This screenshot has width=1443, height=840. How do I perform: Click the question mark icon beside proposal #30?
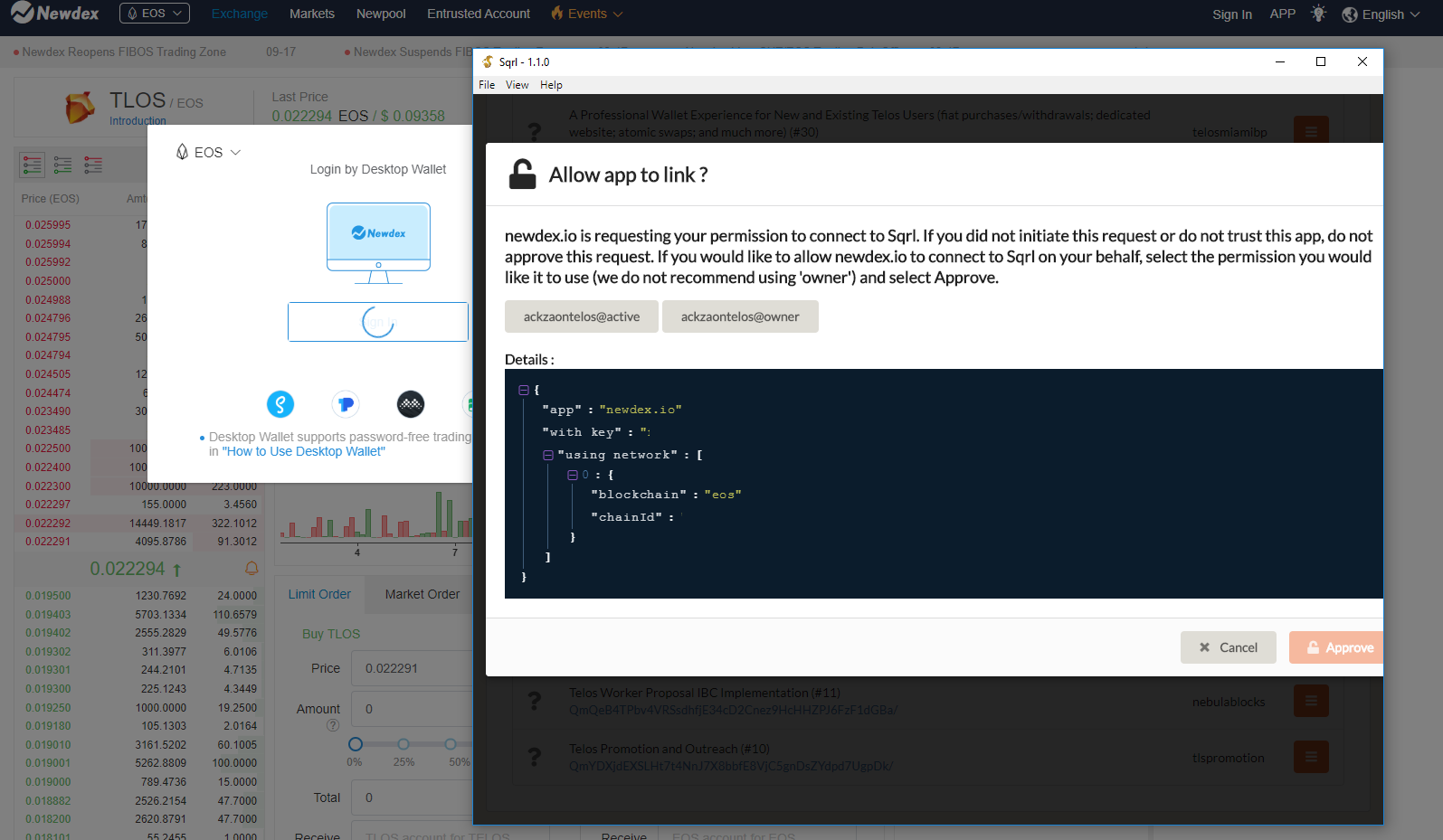(535, 132)
